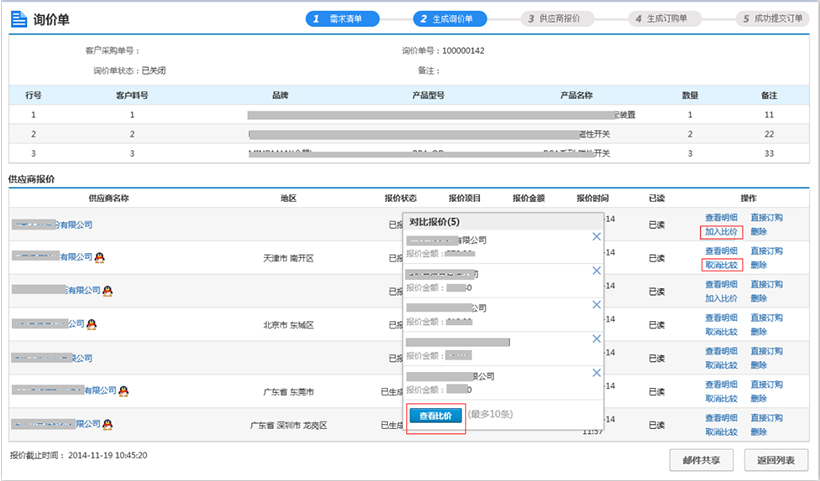Open supplier name link on 北京市 东城区 row

pos(48,324)
